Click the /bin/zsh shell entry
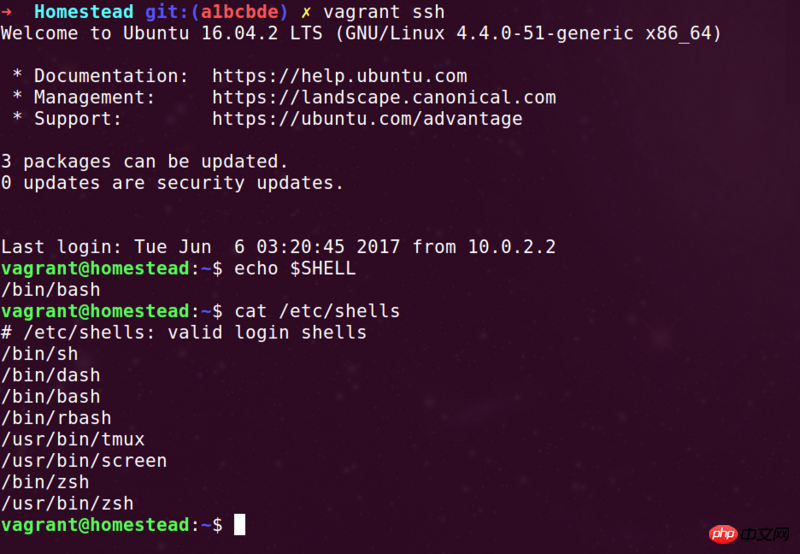This screenshot has height=554, width=800. 45,483
